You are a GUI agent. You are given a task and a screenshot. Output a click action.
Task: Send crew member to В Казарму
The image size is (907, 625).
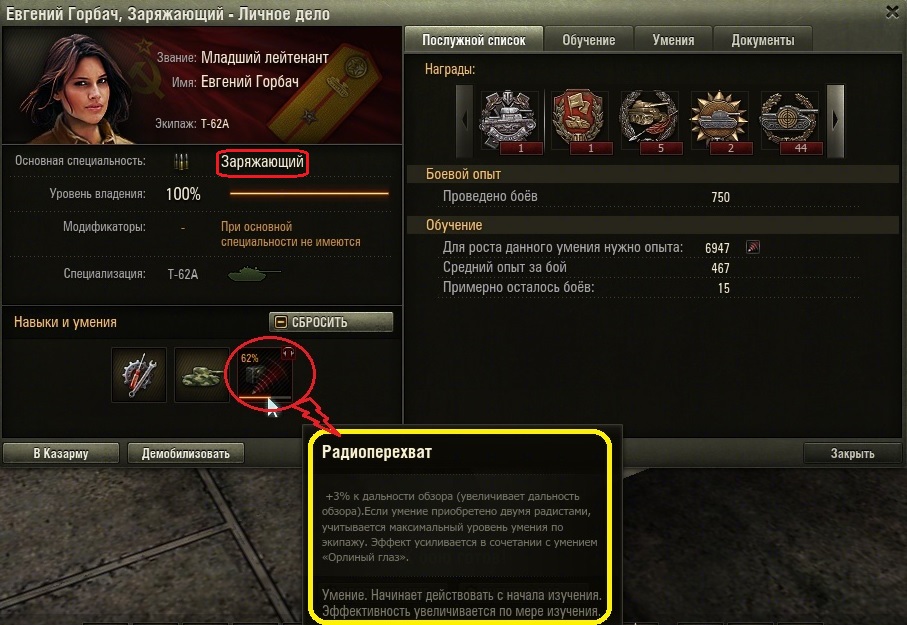coord(61,453)
